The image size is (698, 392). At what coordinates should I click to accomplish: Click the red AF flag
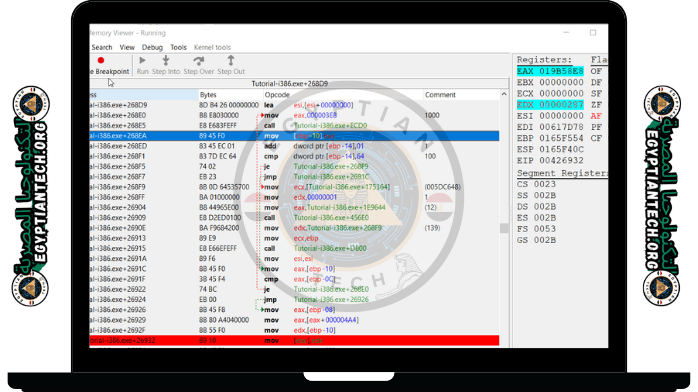596,116
